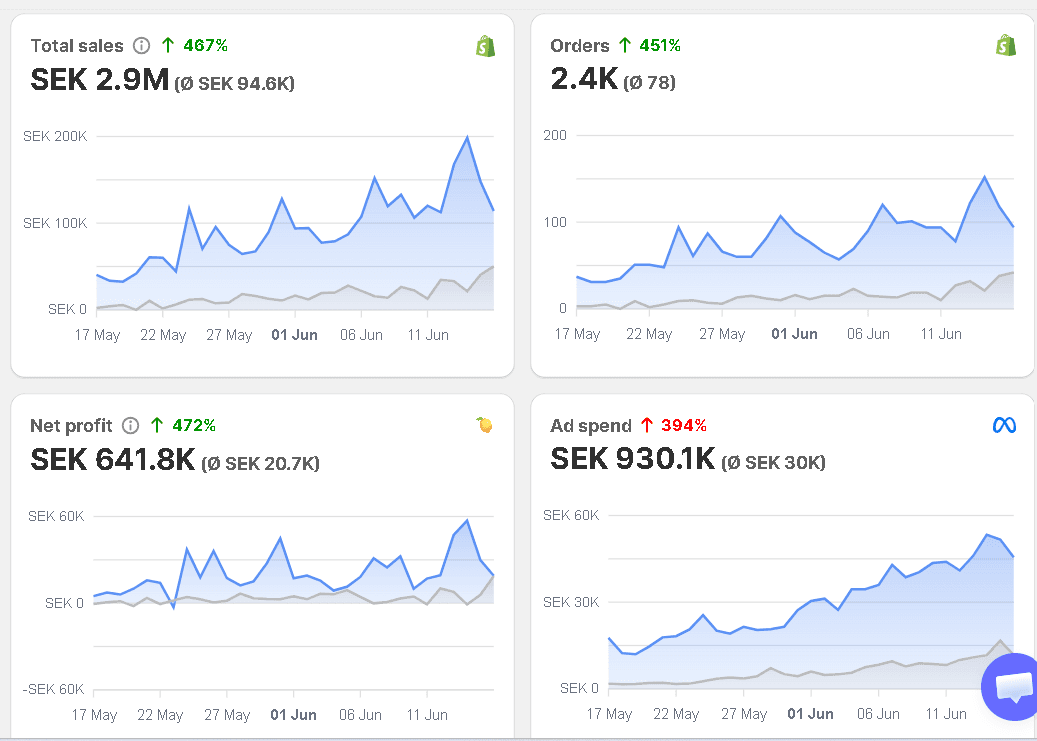This screenshot has width=1037, height=741.
Task: Click the 01 Jun label on Total sales chart
Action: pos(294,335)
